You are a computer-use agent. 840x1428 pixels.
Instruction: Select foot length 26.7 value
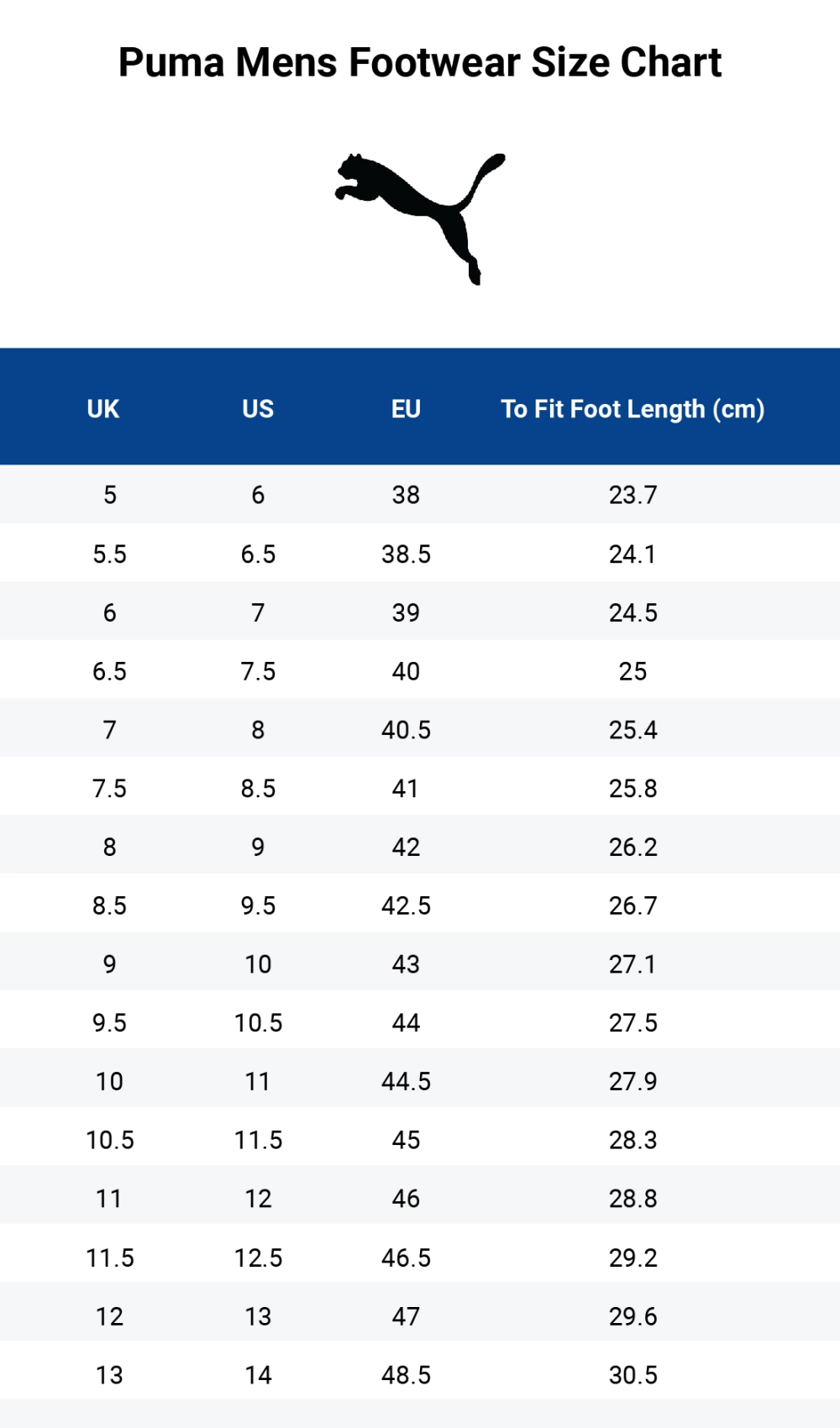point(633,906)
